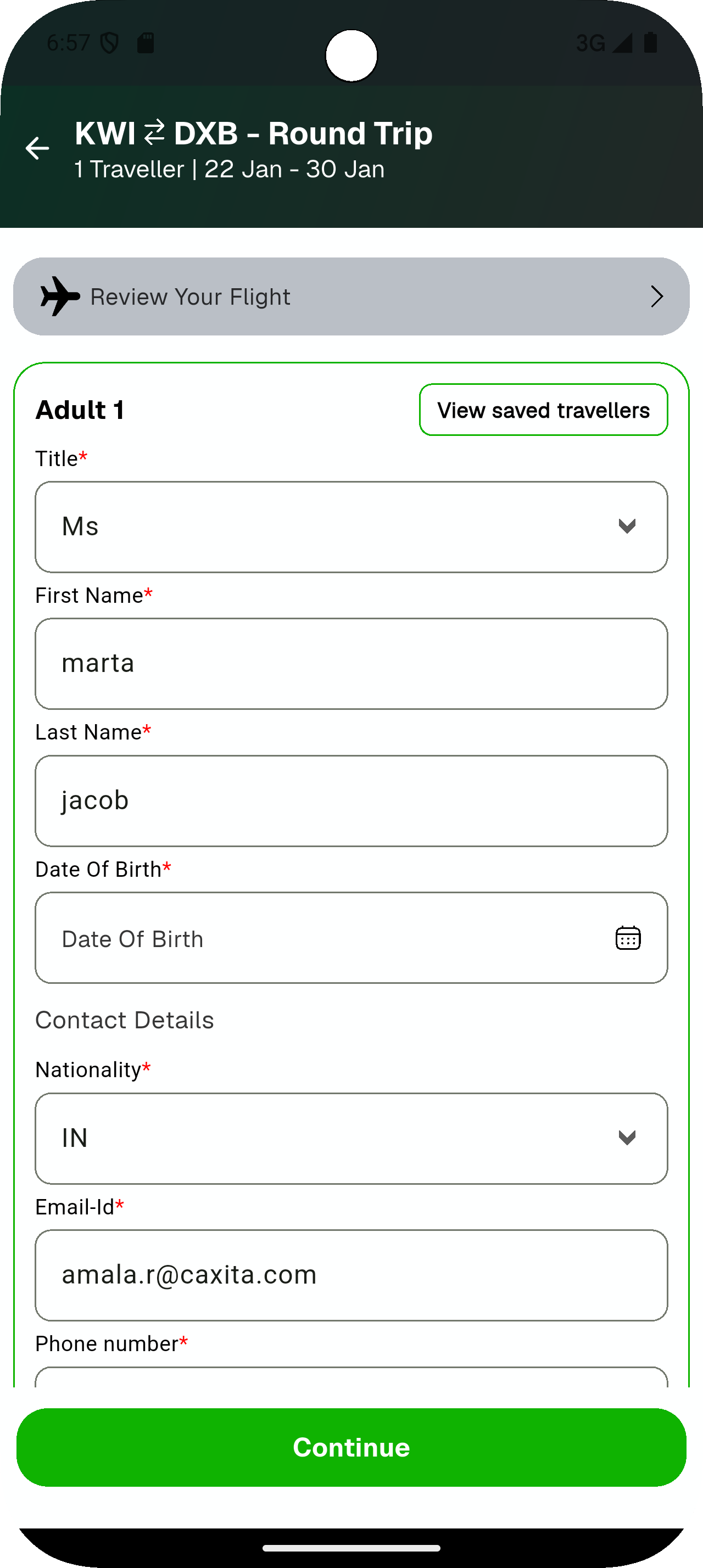703x1568 pixels.
Task: Expand the Title dropdown showing Ms
Action: coord(351,527)
